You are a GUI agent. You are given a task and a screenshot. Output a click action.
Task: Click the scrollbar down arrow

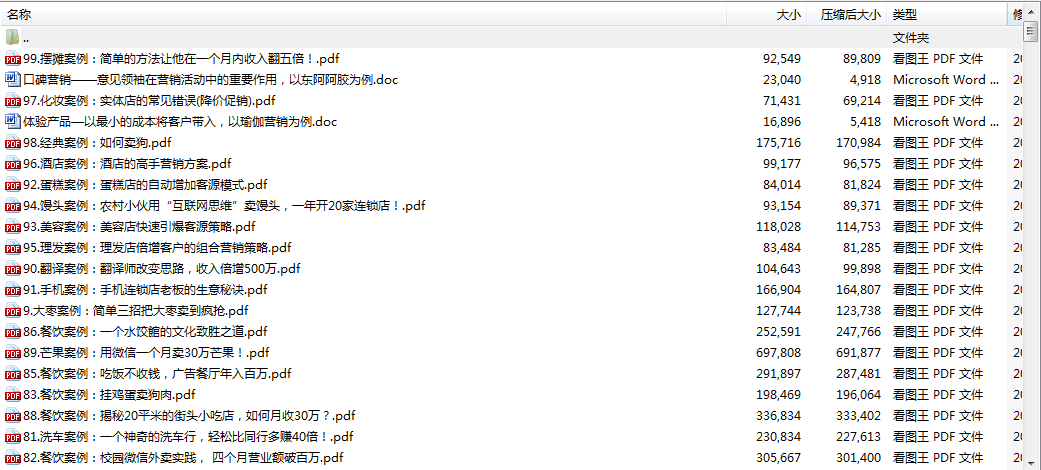point(1030,458)
